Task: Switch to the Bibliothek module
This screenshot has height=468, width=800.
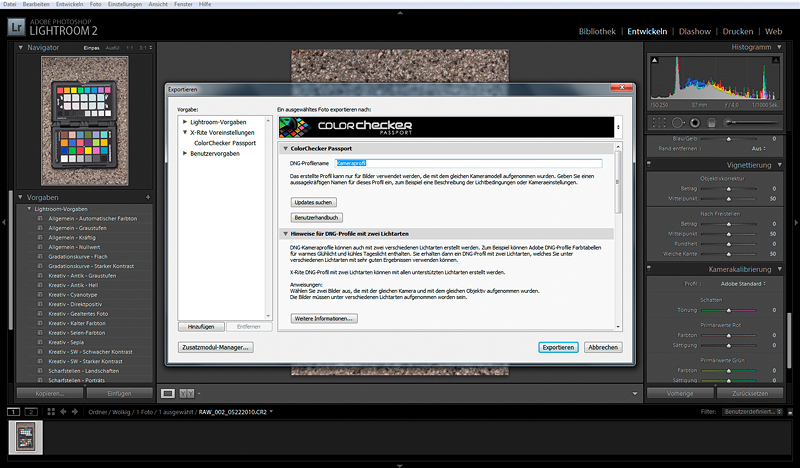Action: pos(597,31)
